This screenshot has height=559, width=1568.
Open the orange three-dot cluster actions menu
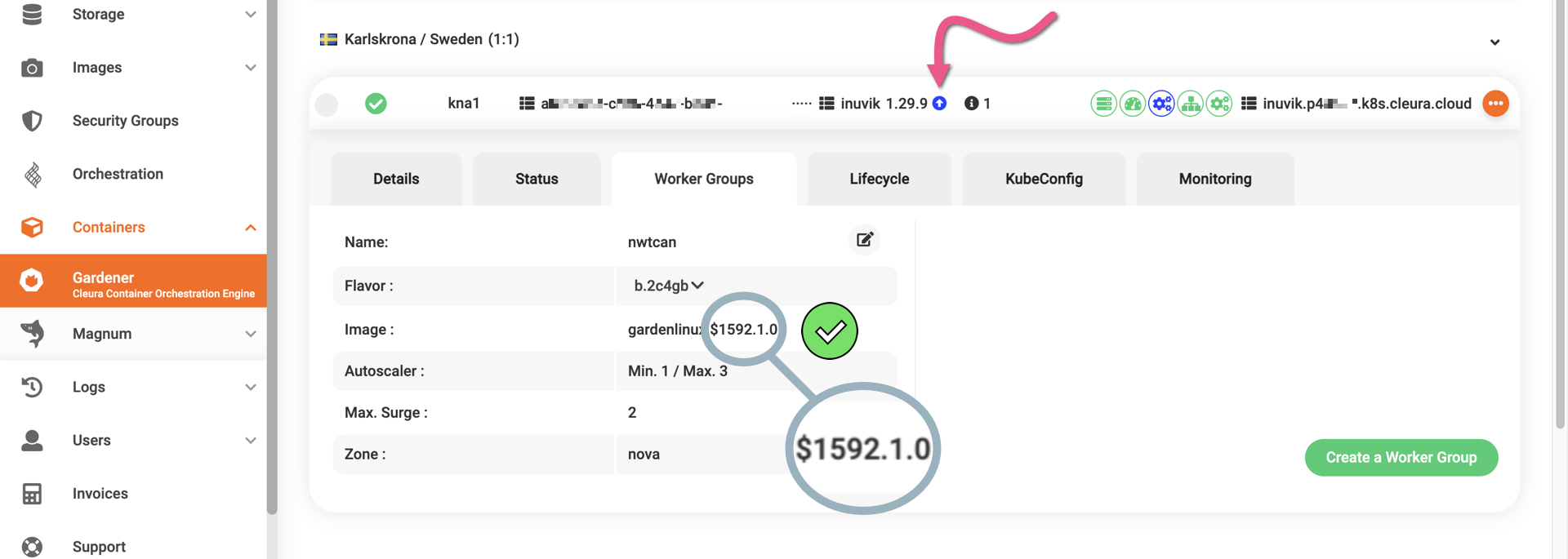1495,104
